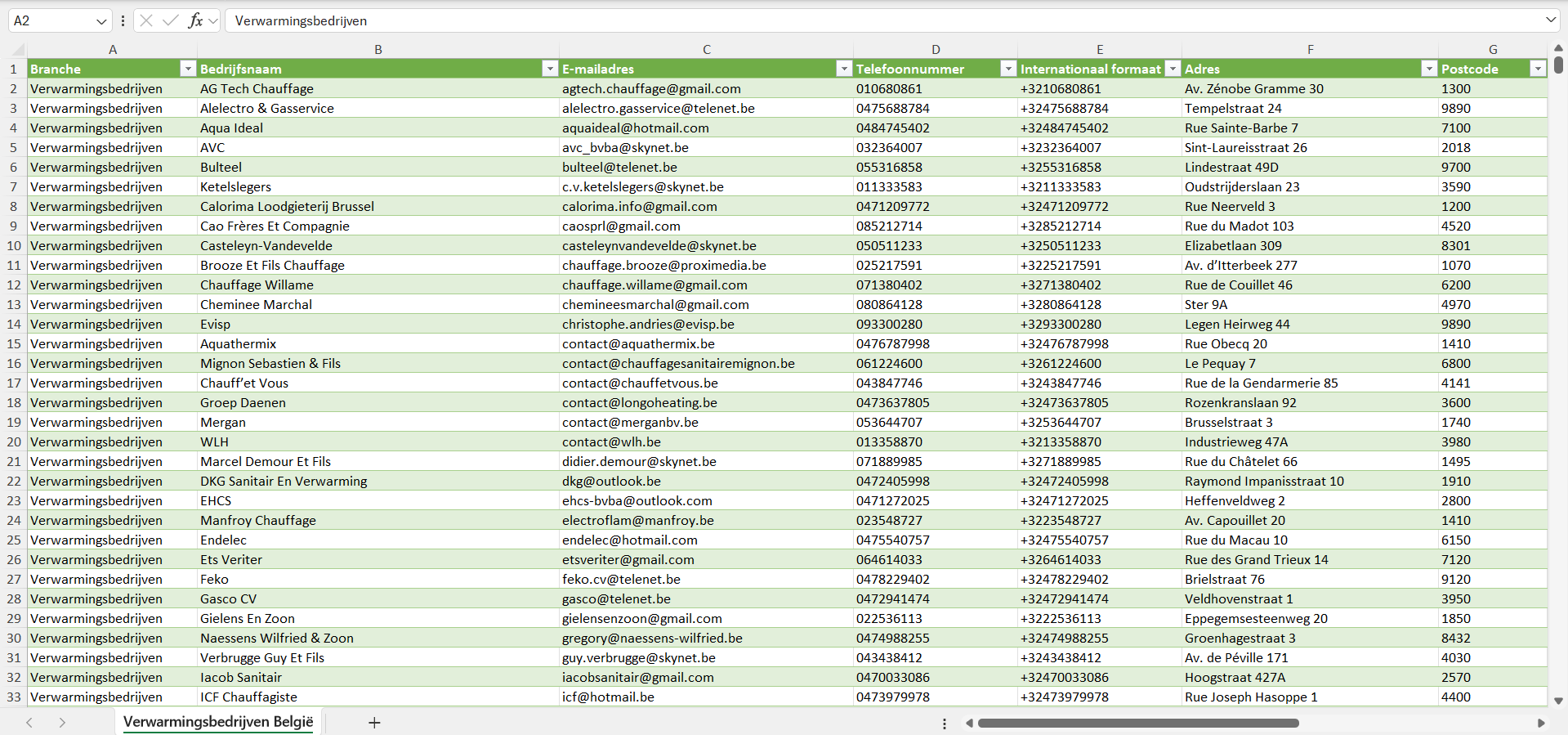Open the Bedrijfsnaam filter dropdown
Viewport: 1568px width, 735px height.
click(550, 69)
